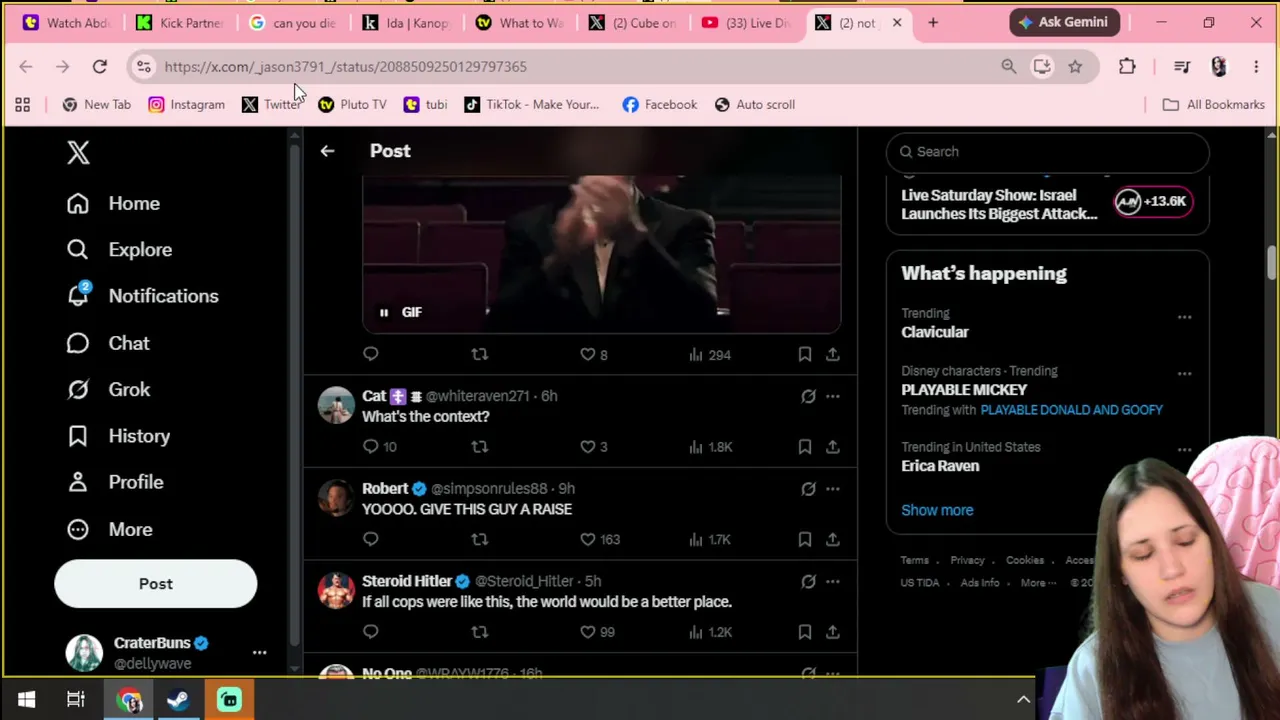Share the "If all cops were like this" post
Image resolution: width=1280 pixels, height=720 pixels.
832,632
